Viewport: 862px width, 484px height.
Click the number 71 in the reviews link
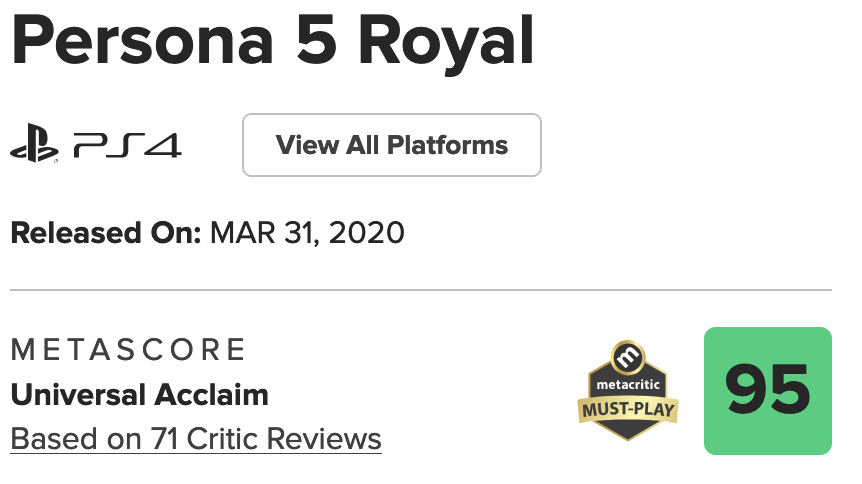163,438
